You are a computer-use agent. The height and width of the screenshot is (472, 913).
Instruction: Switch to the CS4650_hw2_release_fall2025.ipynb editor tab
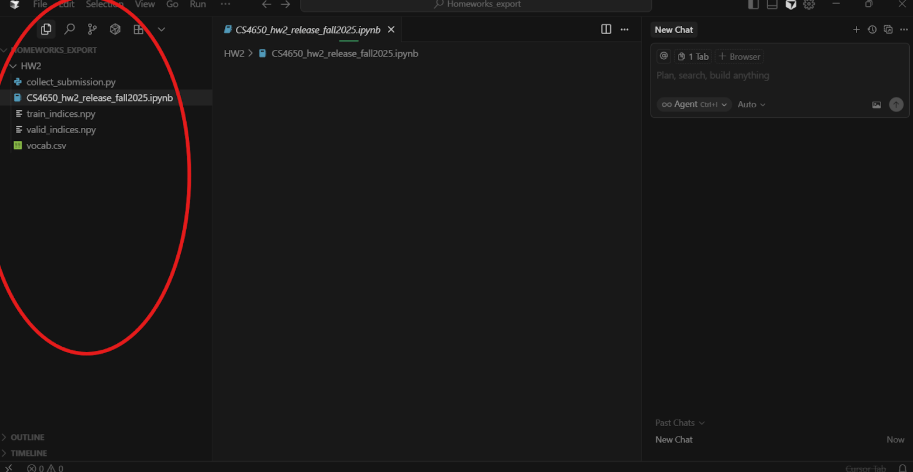point(307,29)
